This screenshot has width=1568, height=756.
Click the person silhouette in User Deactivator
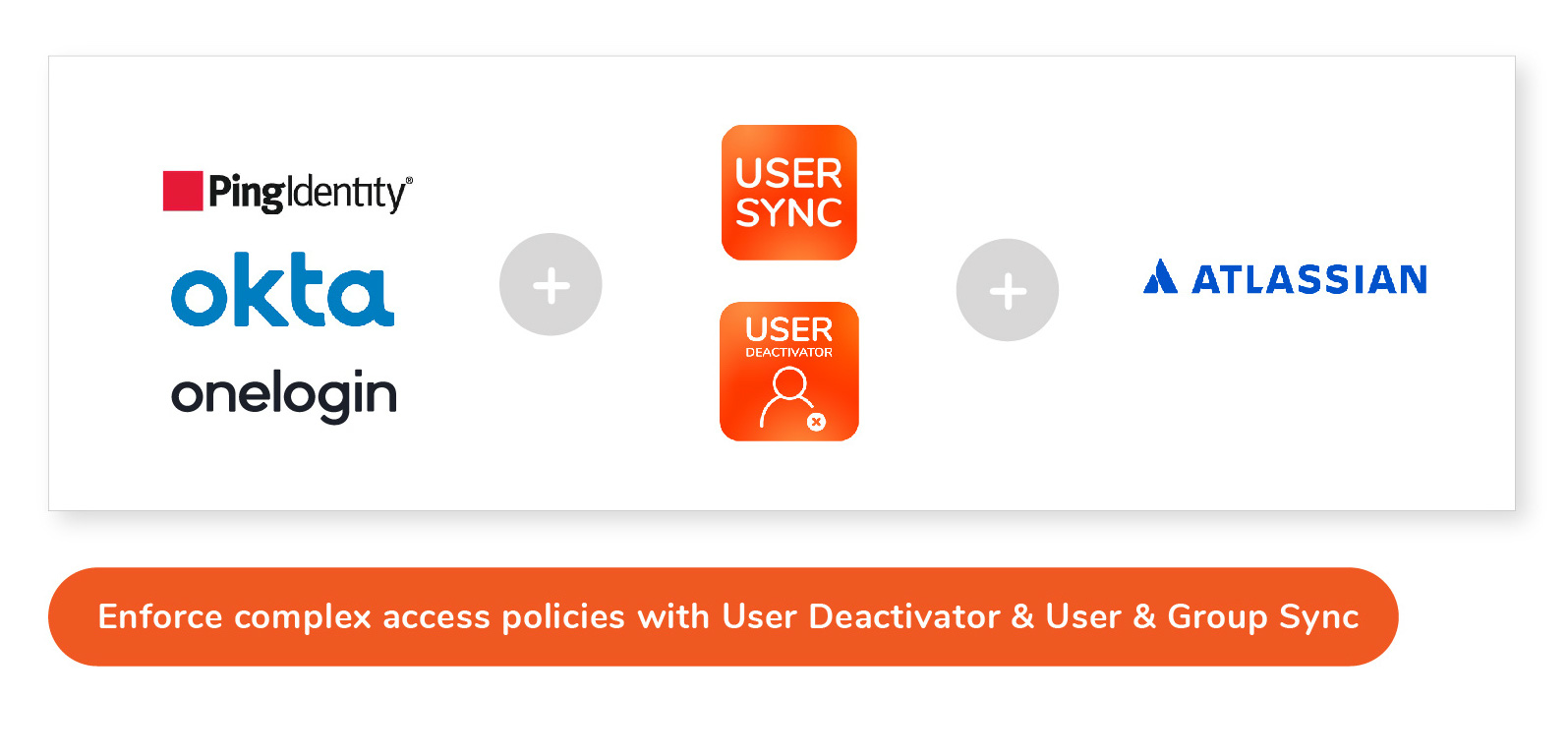787,395
